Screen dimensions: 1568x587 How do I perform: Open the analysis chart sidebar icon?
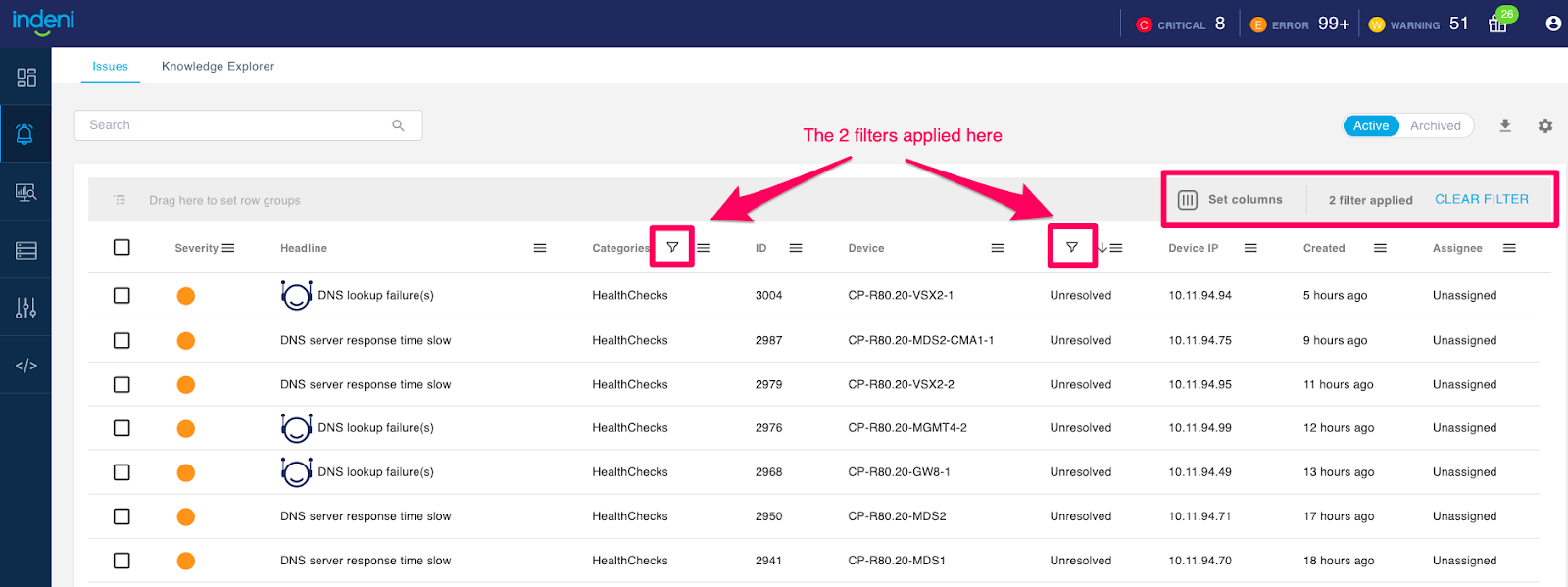25,193
